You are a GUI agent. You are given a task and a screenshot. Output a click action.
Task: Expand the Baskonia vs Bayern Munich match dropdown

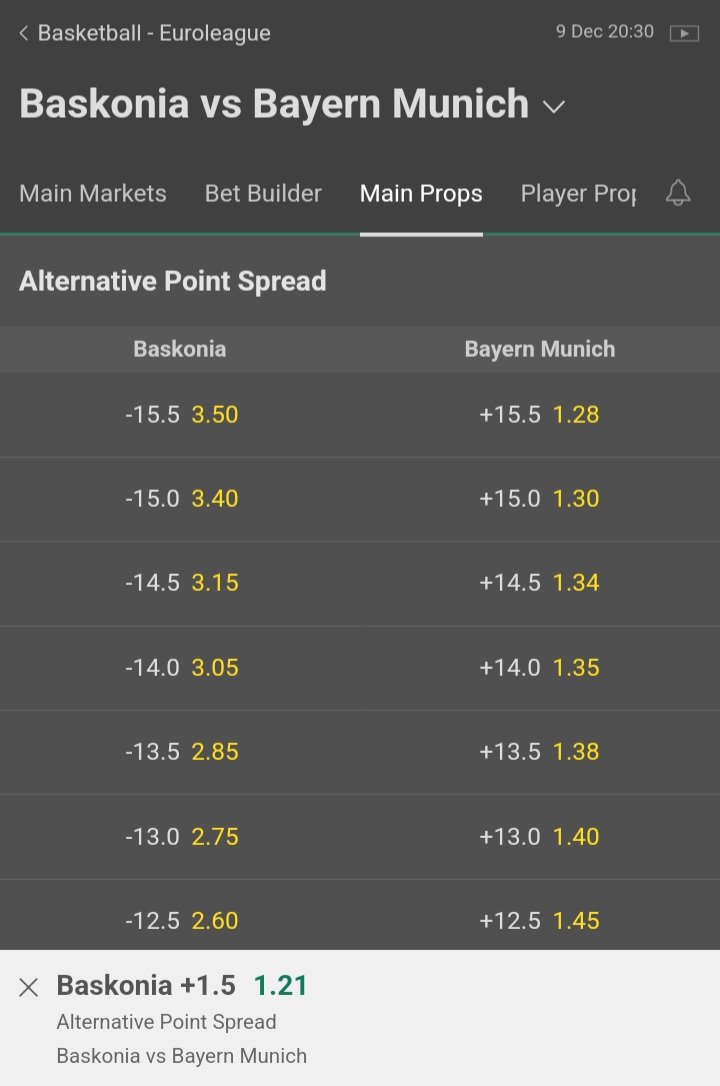click(554, 106)
